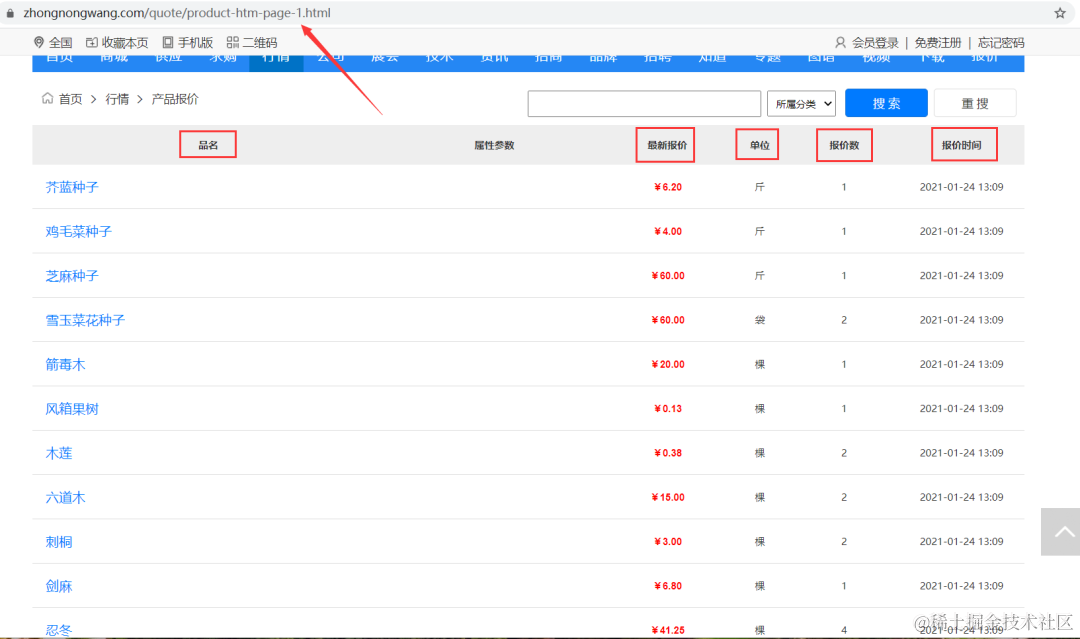Viewport: 1080px width, 639px height.
Task: Click the 袋 unit in 雪玉菜花种子 row
Action: [760, 320]
